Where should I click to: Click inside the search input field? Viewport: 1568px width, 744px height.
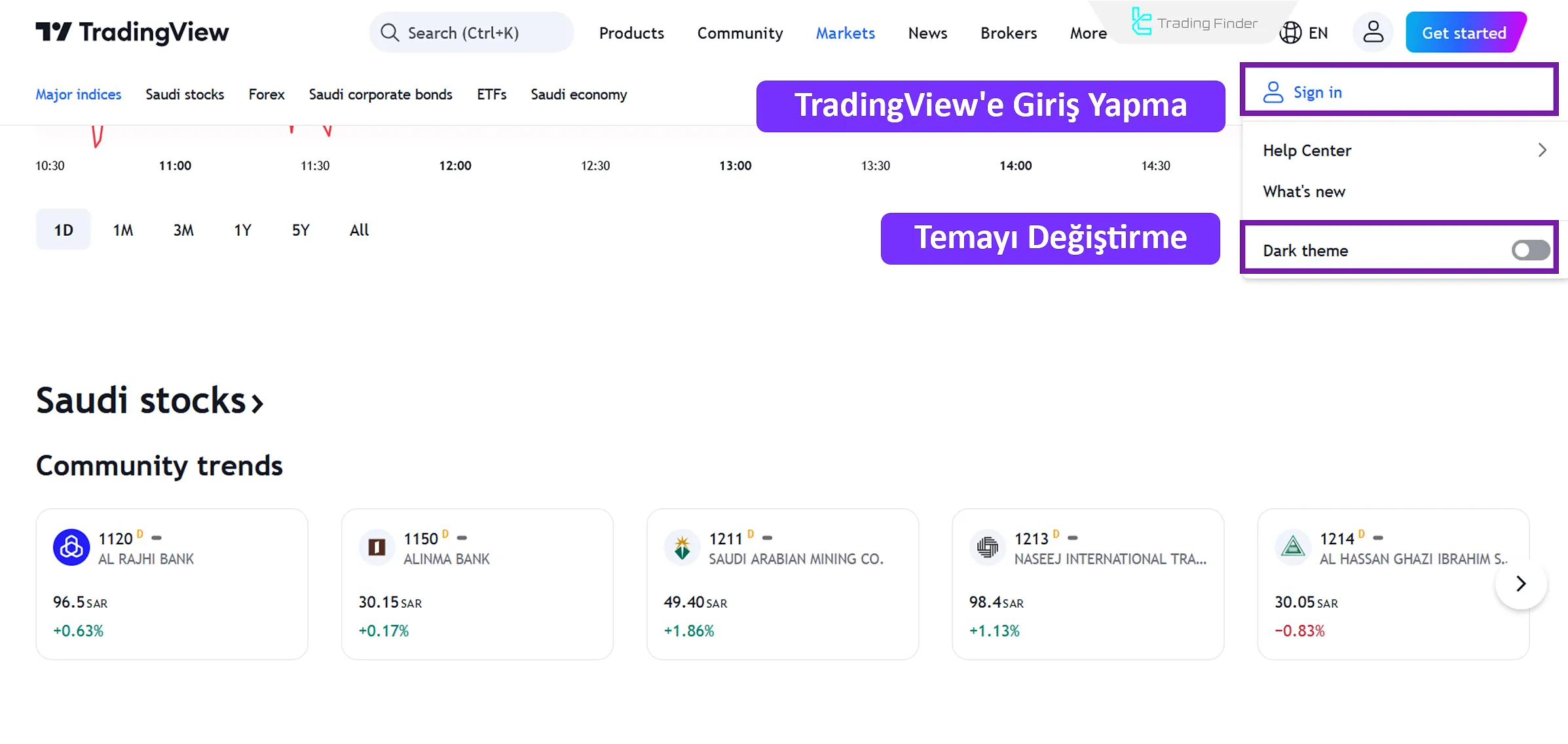coord(465,32)
